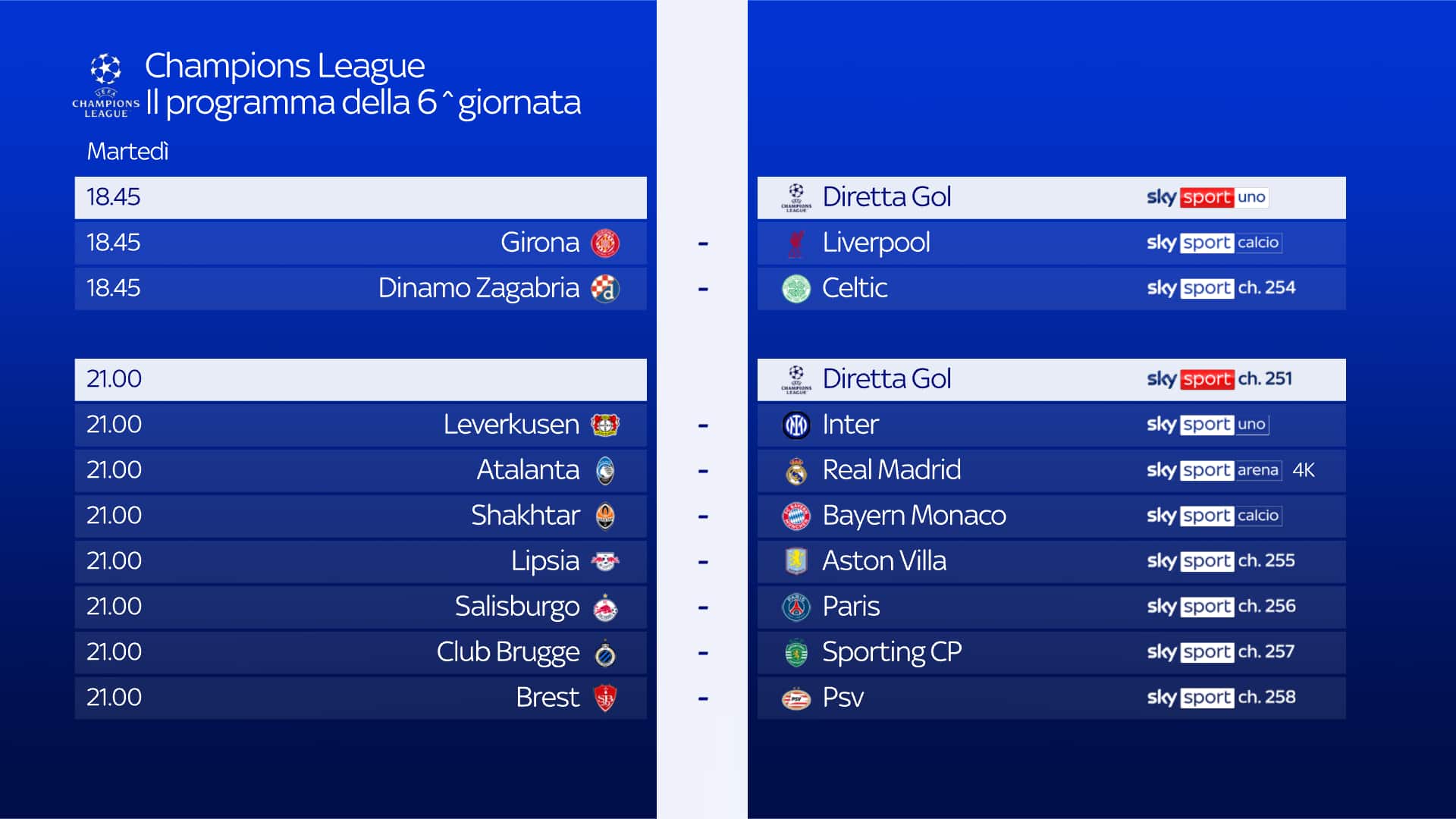Select the Sky Sport ch. 251 badge
Screen dimensions: 1456x819
(x=1219, y=379)
